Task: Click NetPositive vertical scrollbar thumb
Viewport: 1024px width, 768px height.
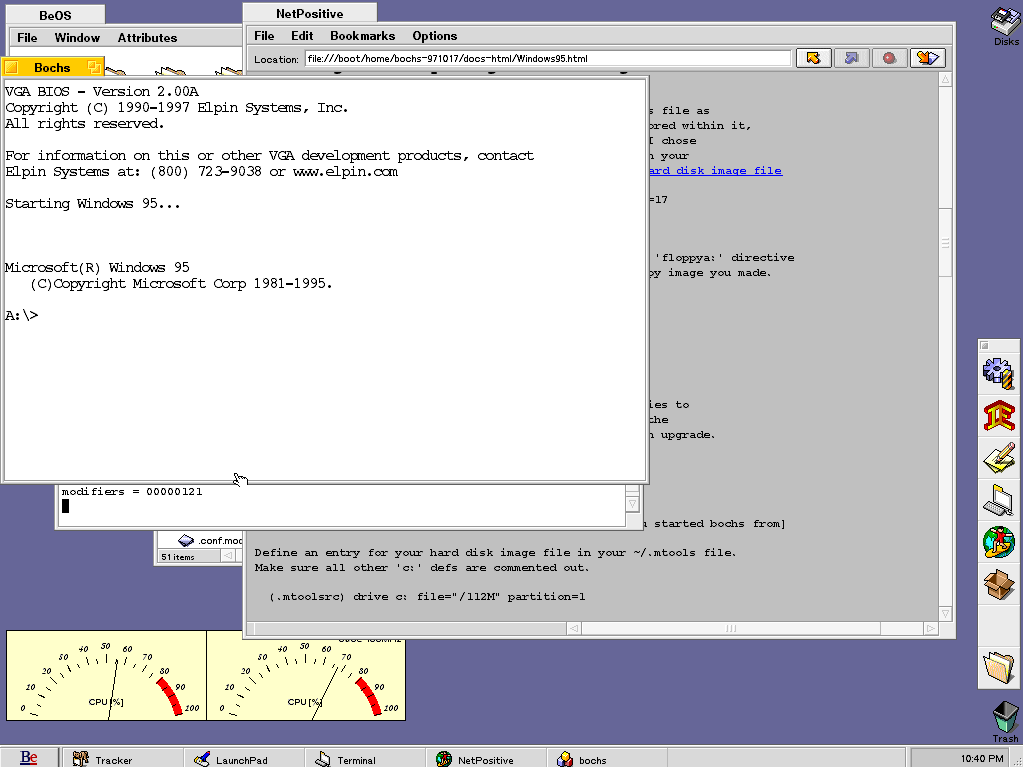Action: click(x=946, y=242)
